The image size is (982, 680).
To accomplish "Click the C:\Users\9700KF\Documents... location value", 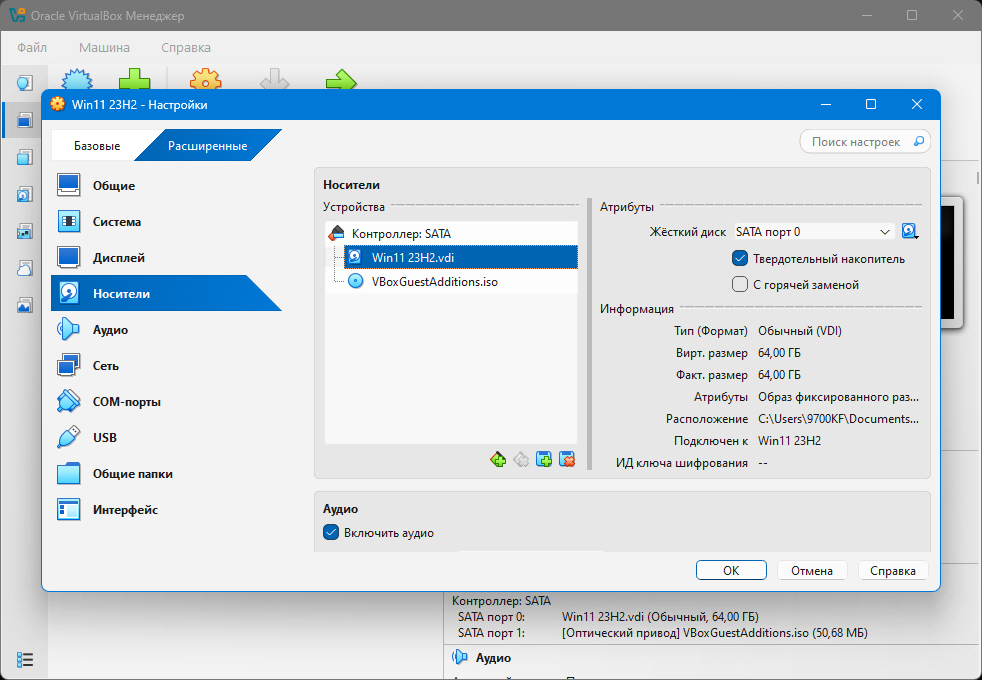I will pos(838,419).
